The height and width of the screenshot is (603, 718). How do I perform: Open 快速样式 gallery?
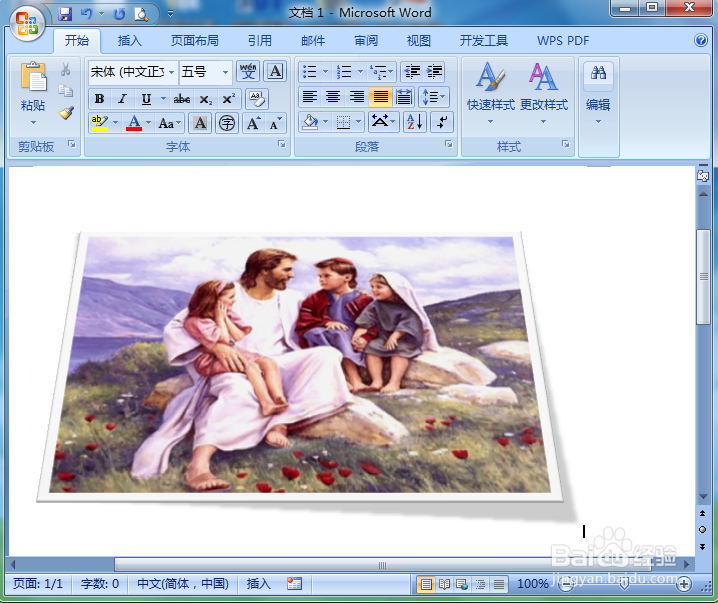490,94
